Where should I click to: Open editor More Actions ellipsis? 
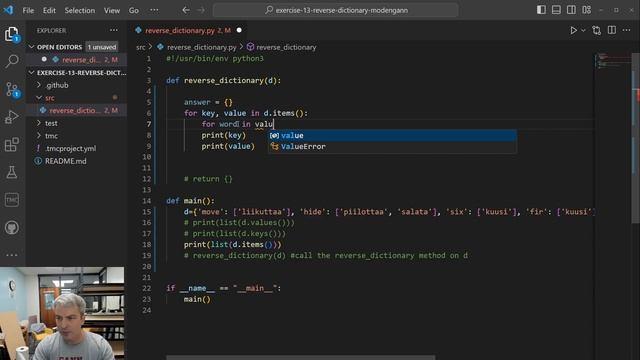pyautogui.click(x=627, y=30)
